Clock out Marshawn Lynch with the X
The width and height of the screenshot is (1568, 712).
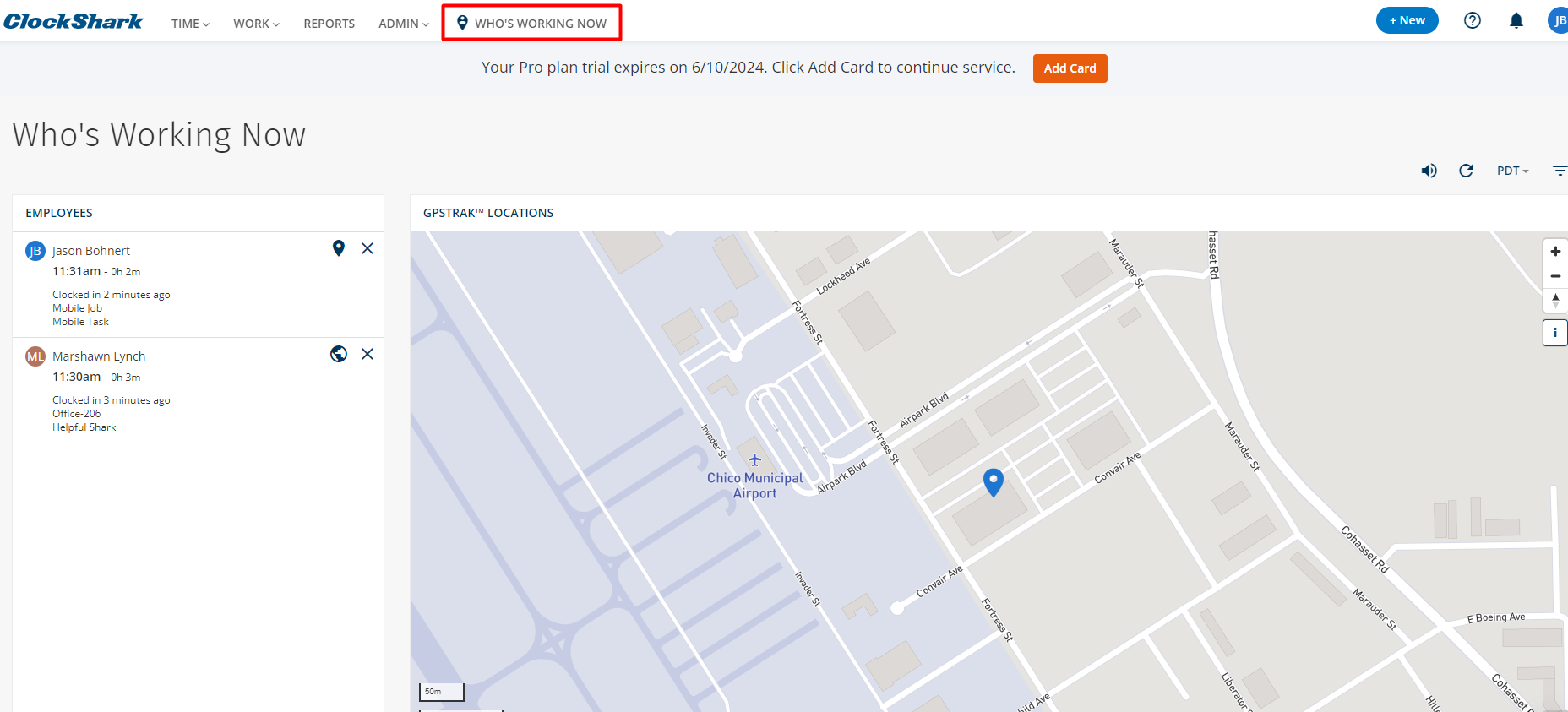point(367,354)
